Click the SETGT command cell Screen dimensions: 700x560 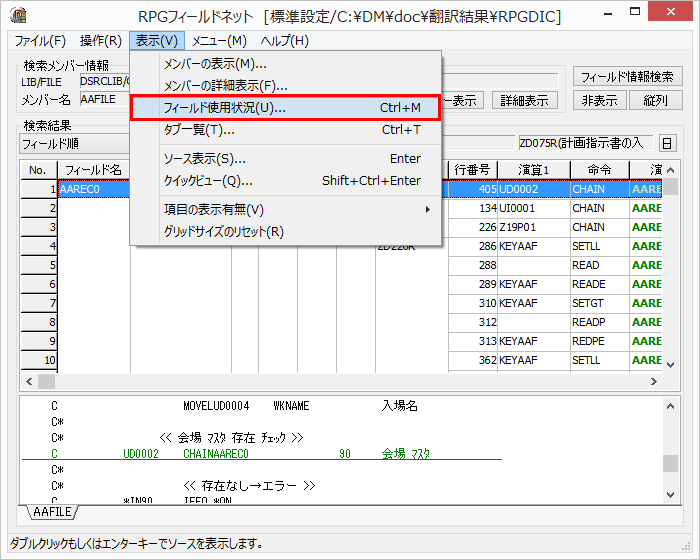tap(600, 303)
